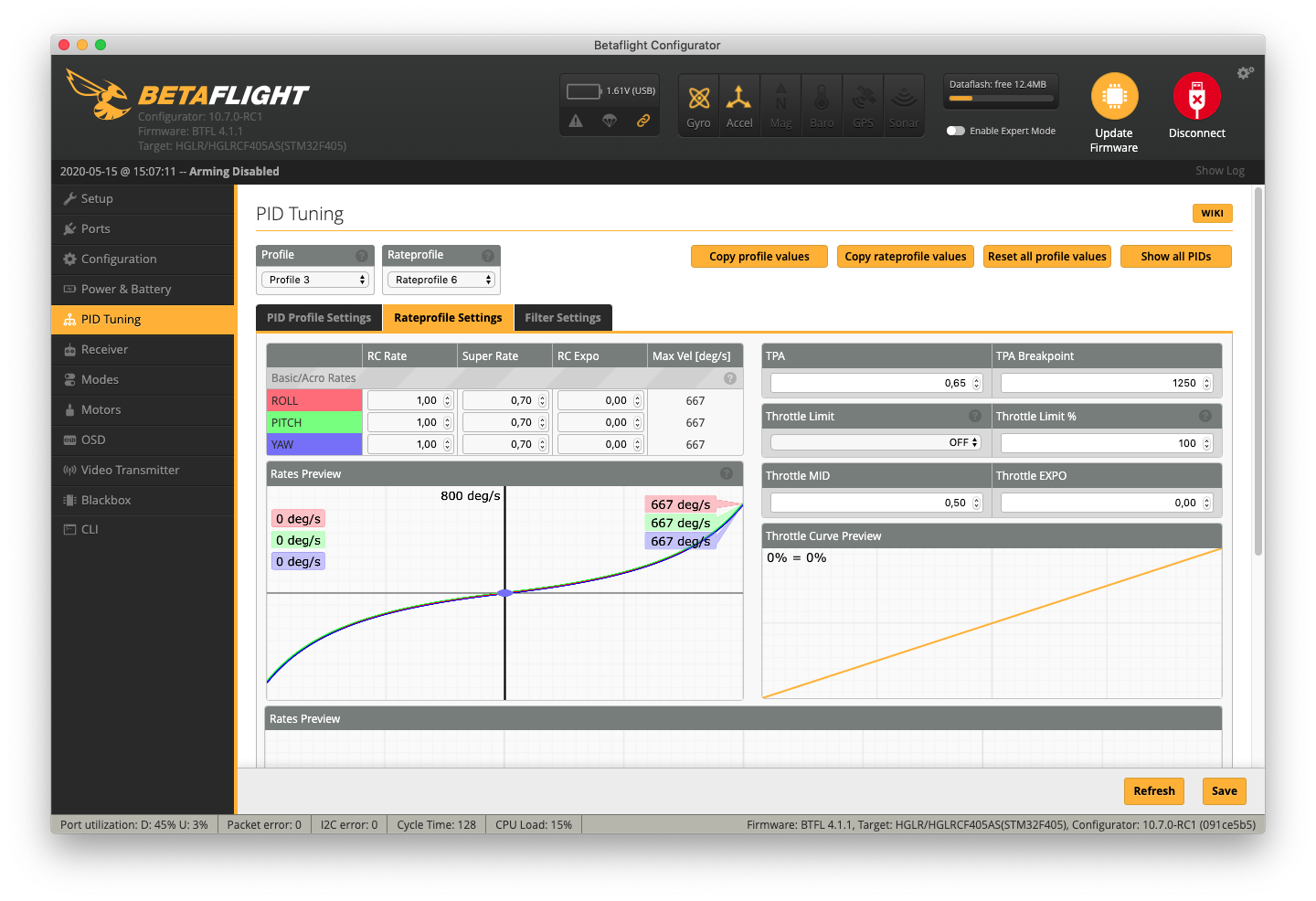Click the PITCH RC Rate input field

pos(410,422)
